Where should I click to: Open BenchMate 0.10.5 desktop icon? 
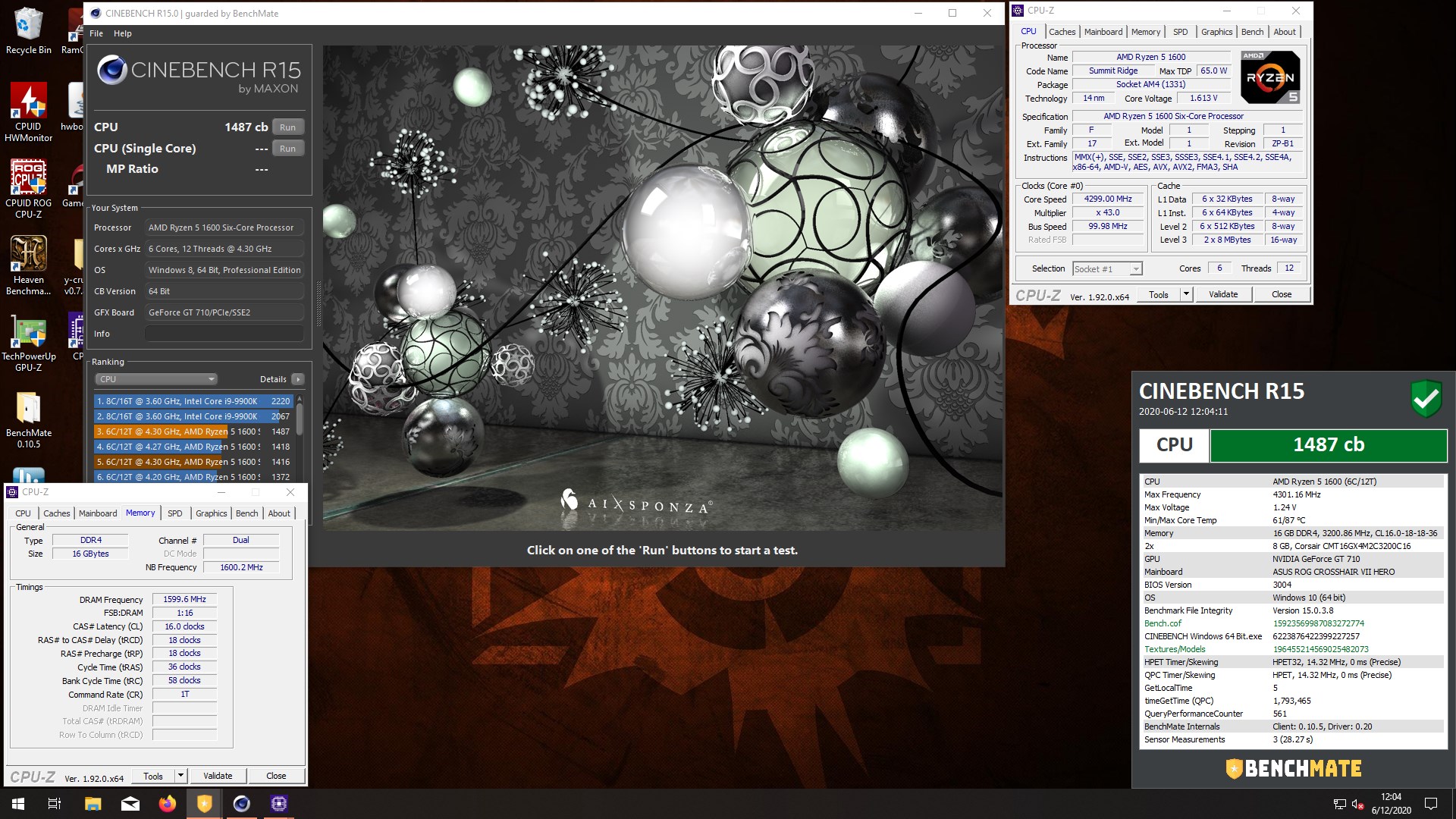point(28,419)
